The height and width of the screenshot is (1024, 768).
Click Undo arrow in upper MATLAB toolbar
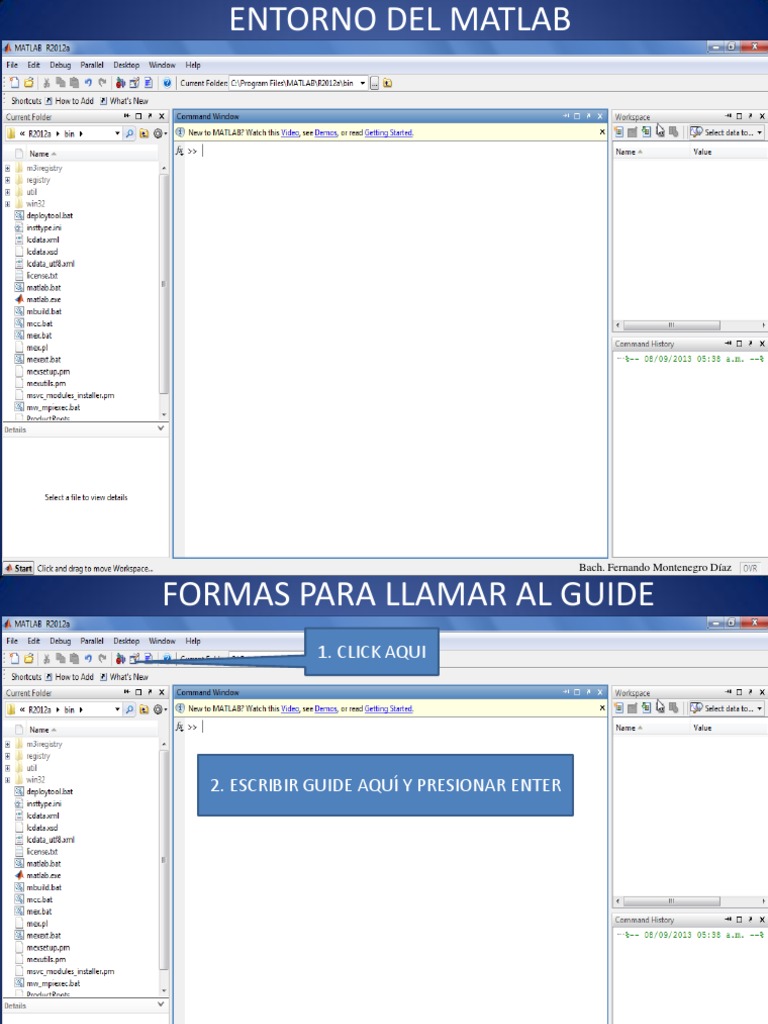(88, 83)
